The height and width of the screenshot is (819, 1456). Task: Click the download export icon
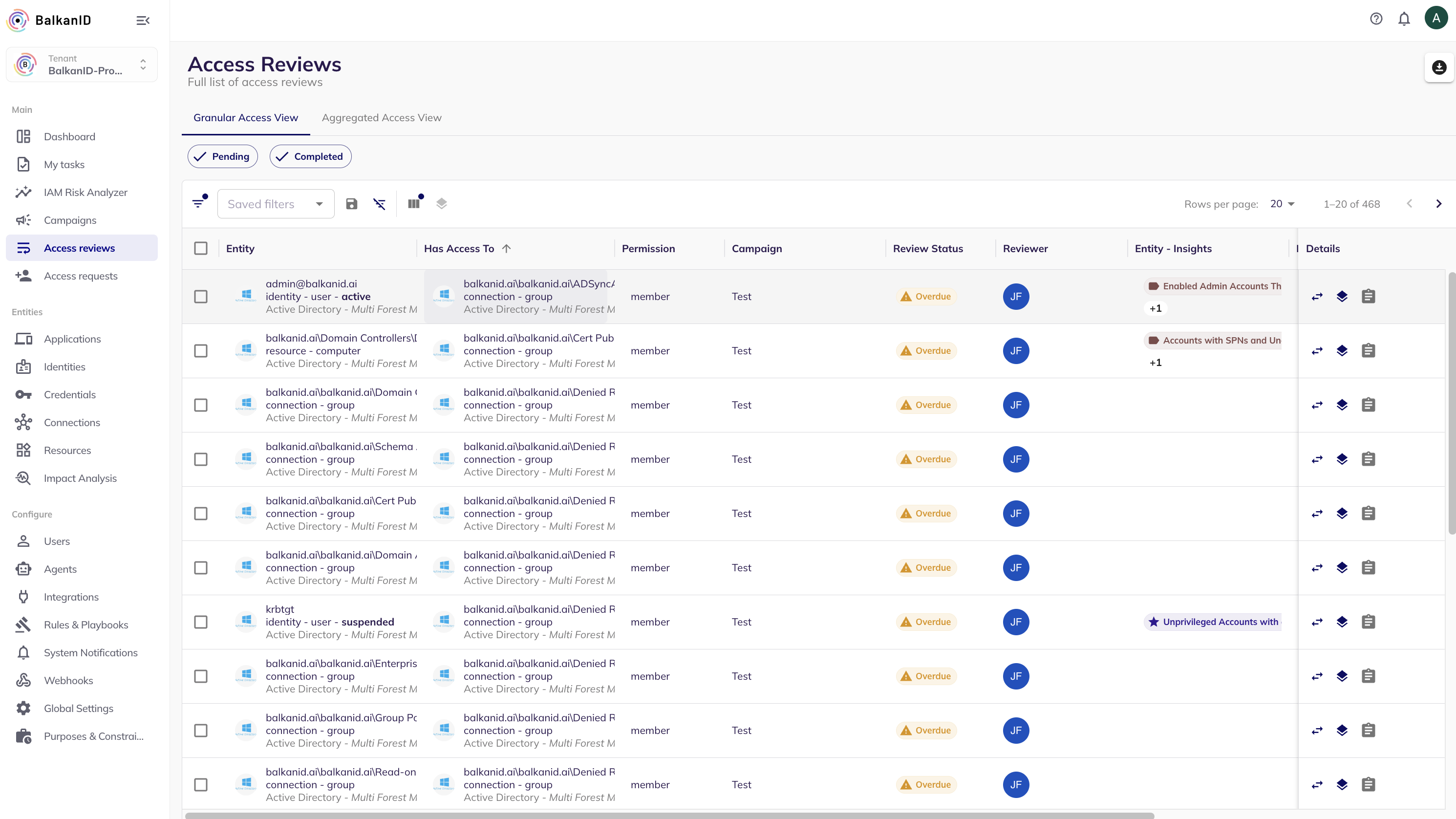(1438, 67)
